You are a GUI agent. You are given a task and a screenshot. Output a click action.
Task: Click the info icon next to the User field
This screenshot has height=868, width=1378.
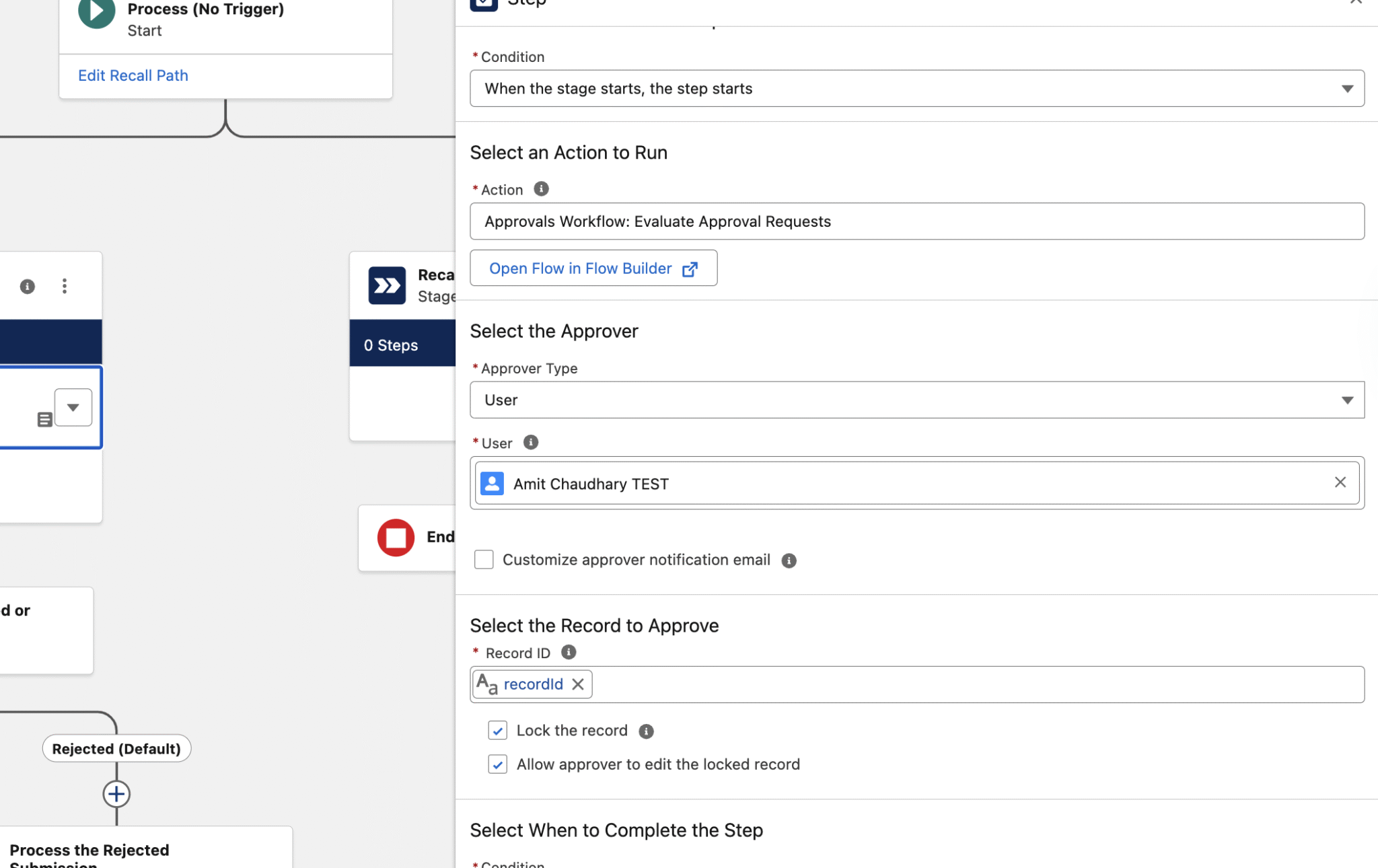click(x=530, y=442)
